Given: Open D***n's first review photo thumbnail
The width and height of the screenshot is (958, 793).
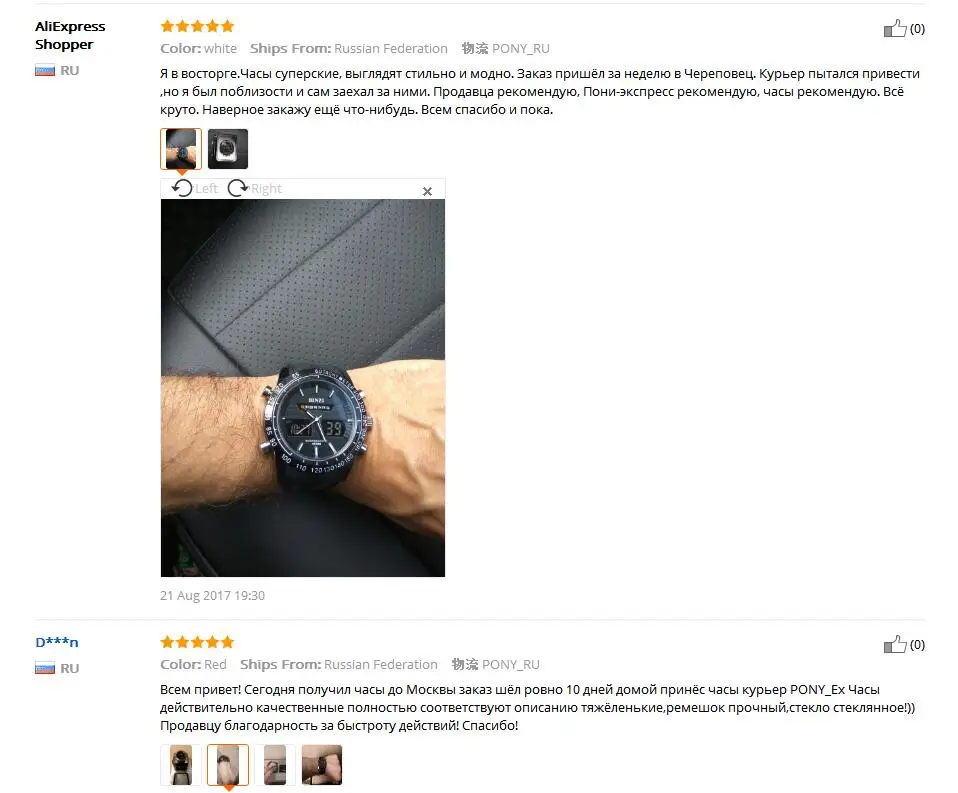Looking at the screenshot, I should [180, 764].
